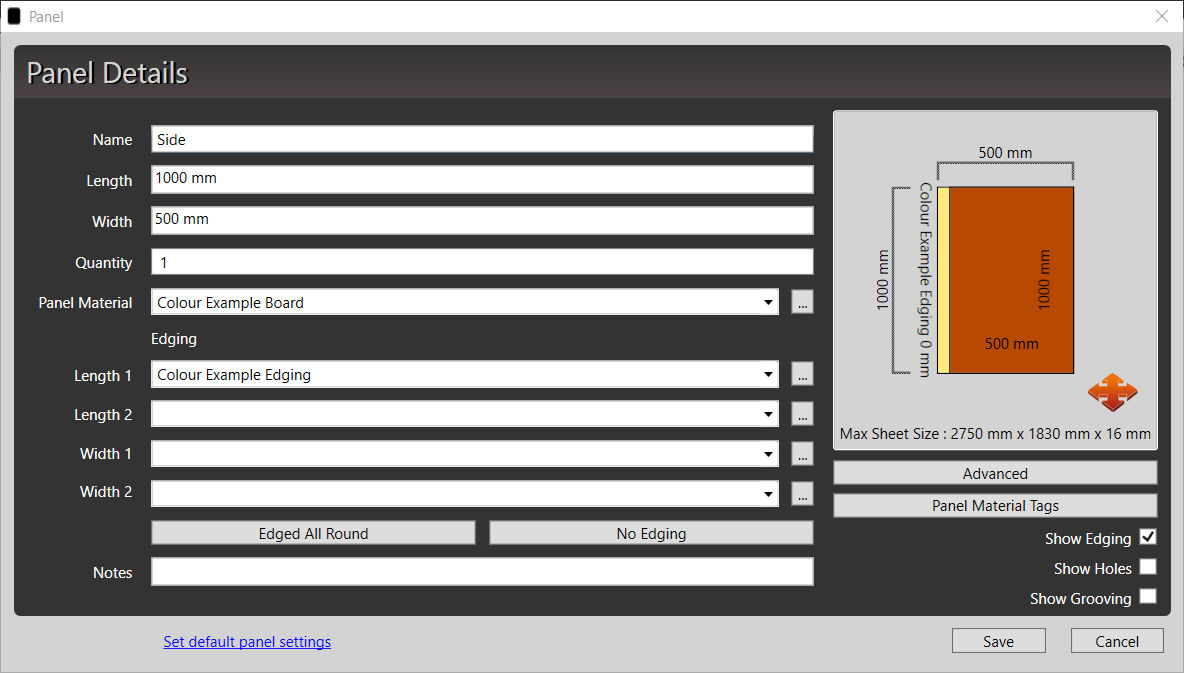Click the Colour Example Edging 0 mm label
The image size is (1184, 673).
point(925,279)
